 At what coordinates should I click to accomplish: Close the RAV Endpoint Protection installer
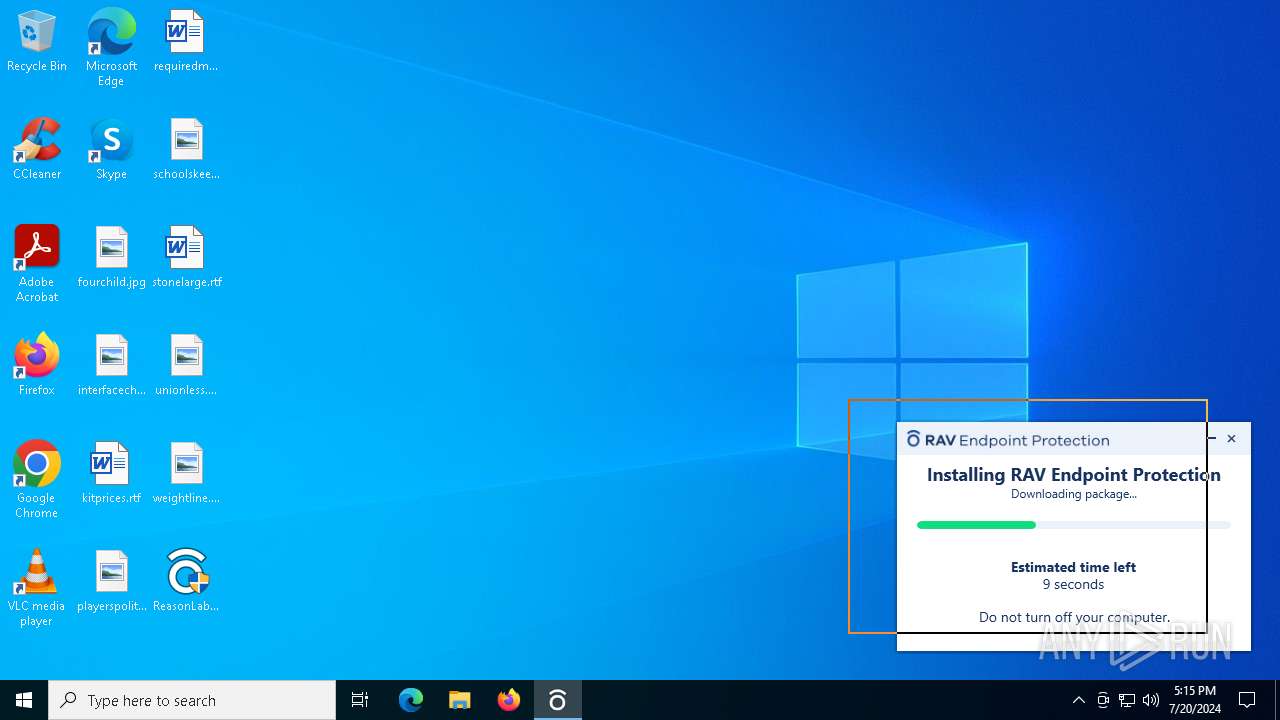[x=1231, y=439]
